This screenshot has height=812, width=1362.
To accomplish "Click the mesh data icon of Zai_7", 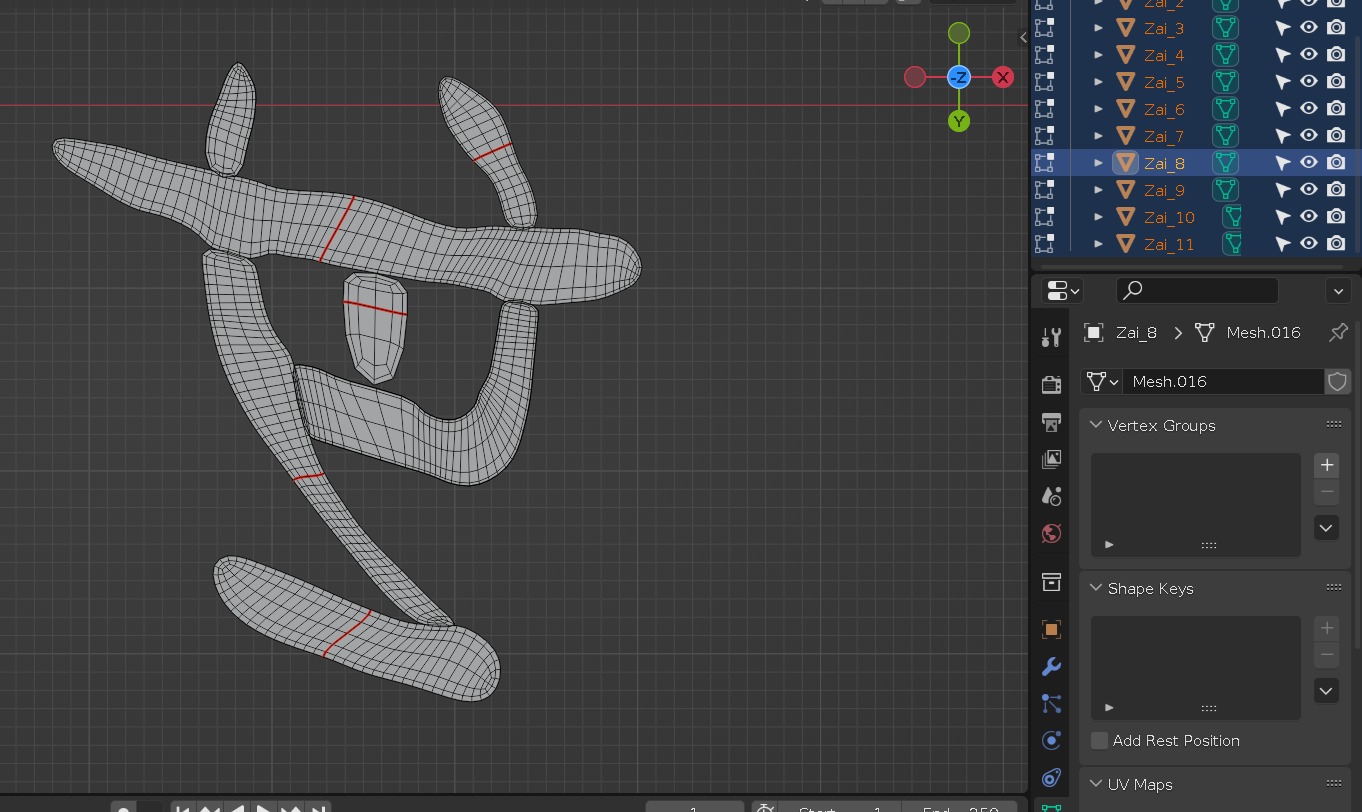I will click(1225, 136).
